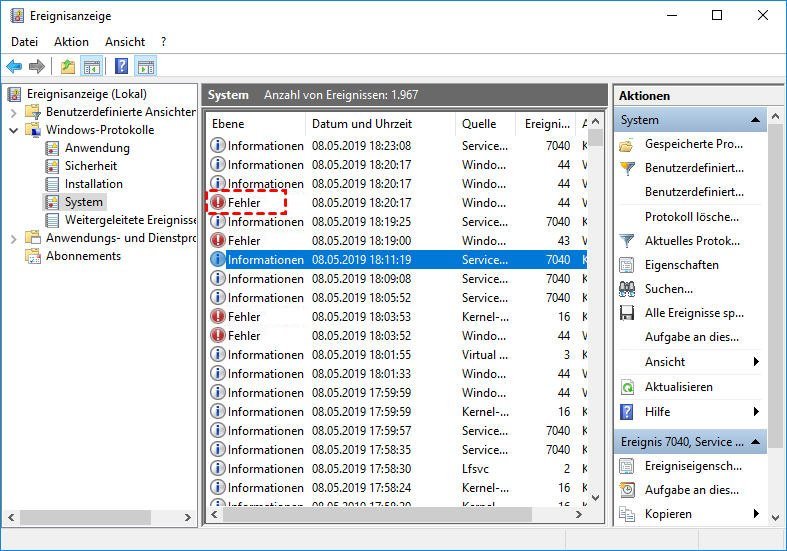This screenshot has width=787, height=551.
Task: Click the Forward arrow toolbar icon
Action: pos(37,66)
